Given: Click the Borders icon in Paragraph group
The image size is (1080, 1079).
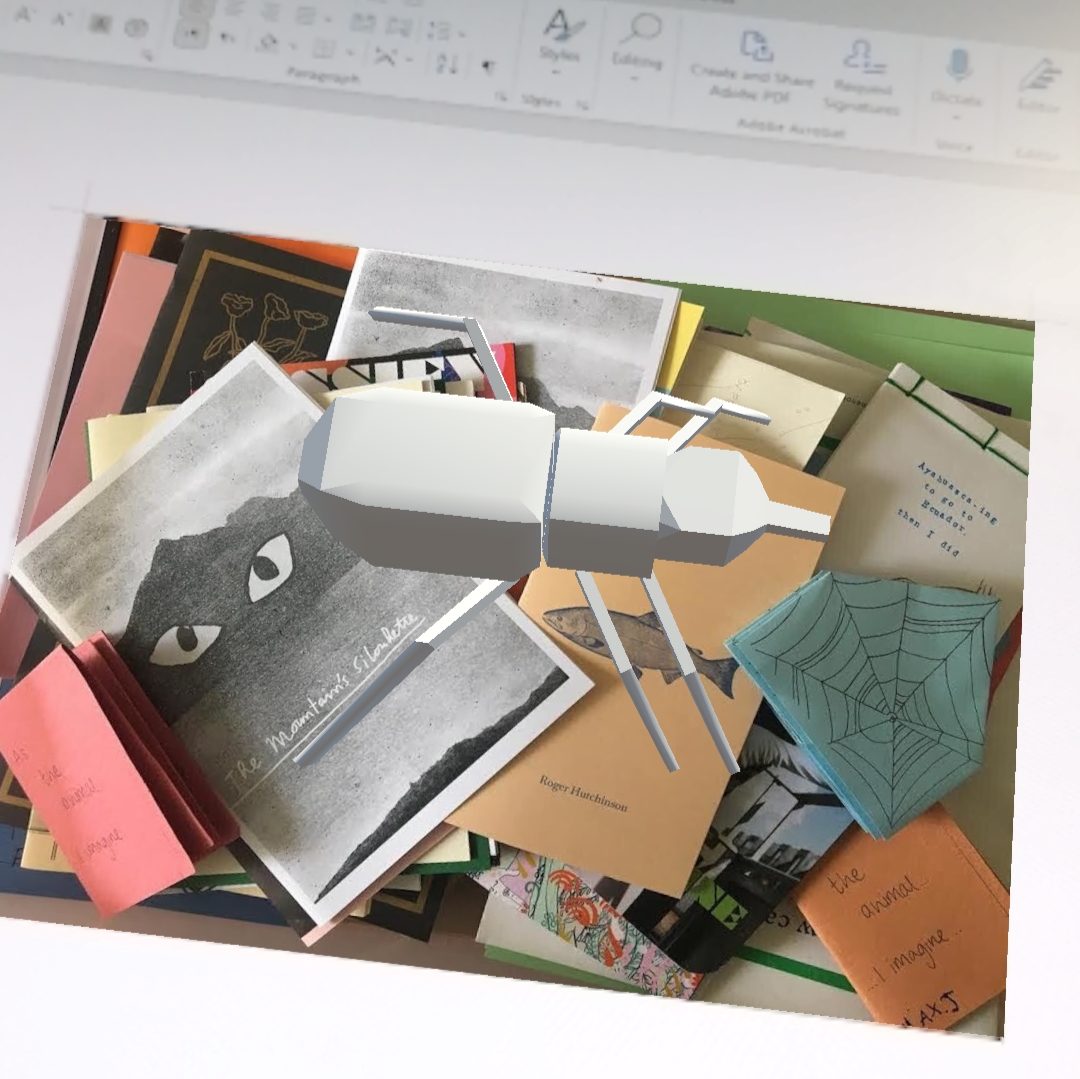Looking at the screenshot, I should [323, 47].
